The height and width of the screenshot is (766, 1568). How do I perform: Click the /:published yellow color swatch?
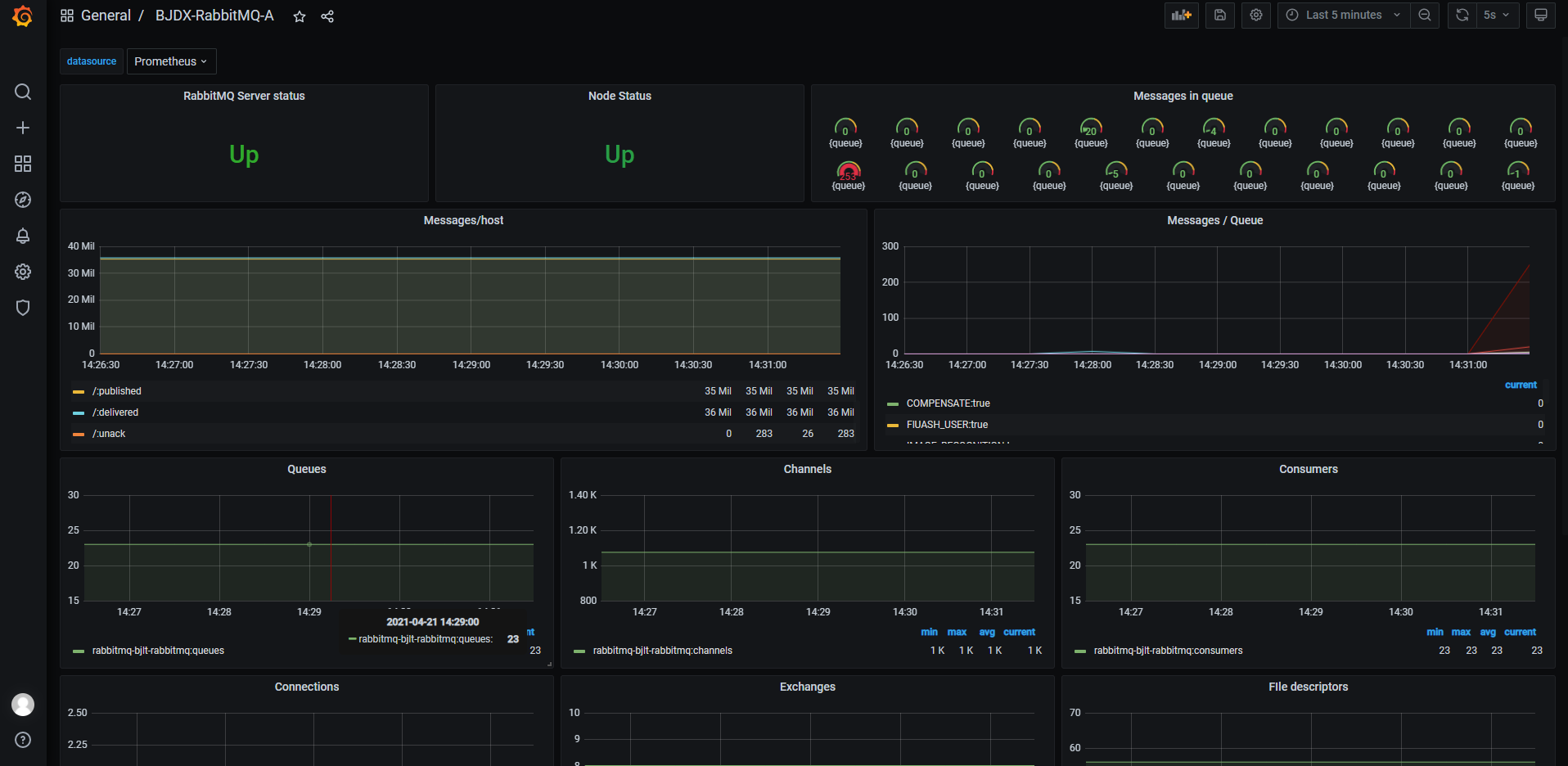tap(79, 392)
